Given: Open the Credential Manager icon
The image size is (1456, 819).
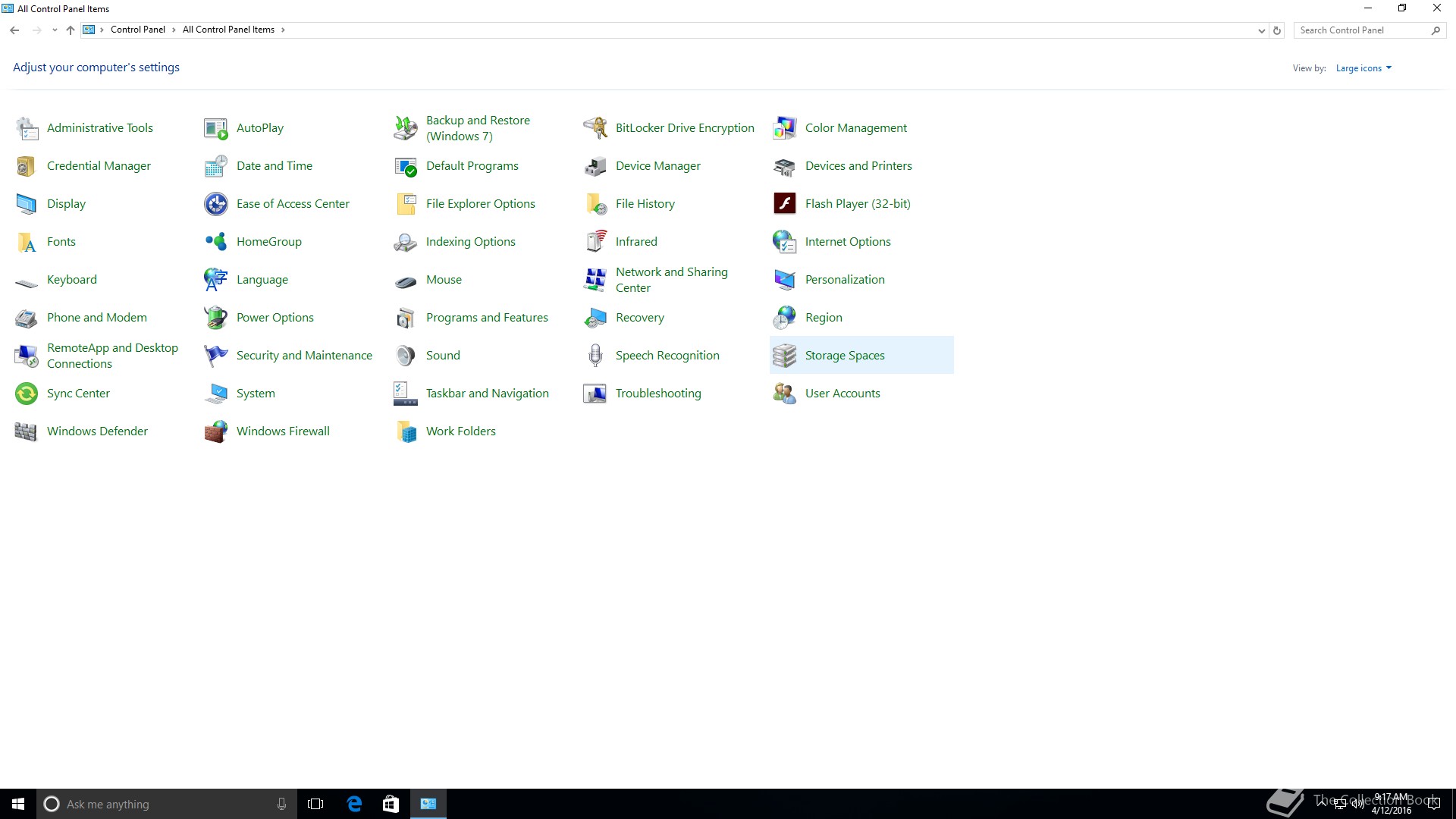Looking at the screenshot, I should 27,166.
